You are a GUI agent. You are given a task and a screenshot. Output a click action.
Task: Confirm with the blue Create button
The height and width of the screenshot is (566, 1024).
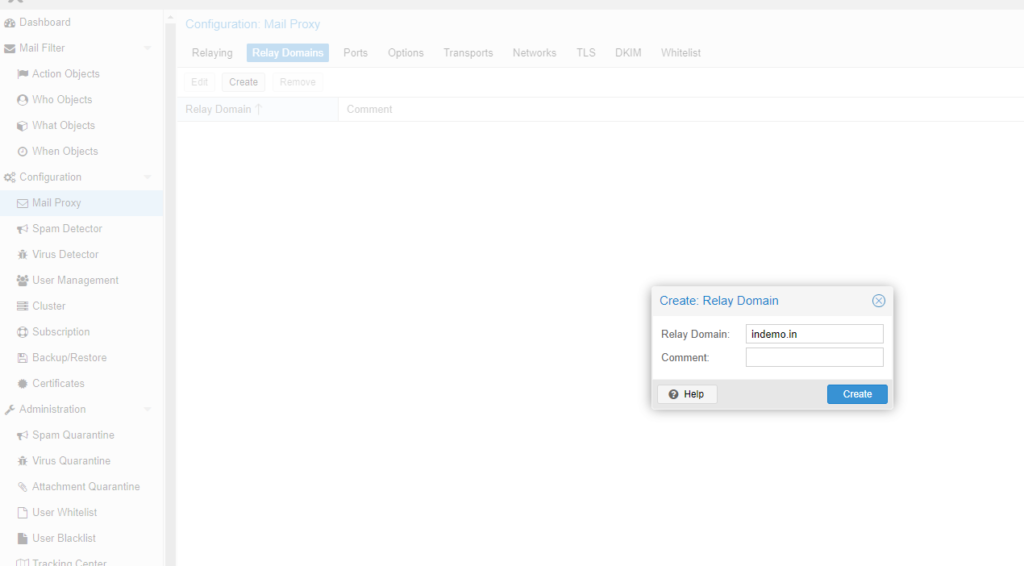click(857, 394)
